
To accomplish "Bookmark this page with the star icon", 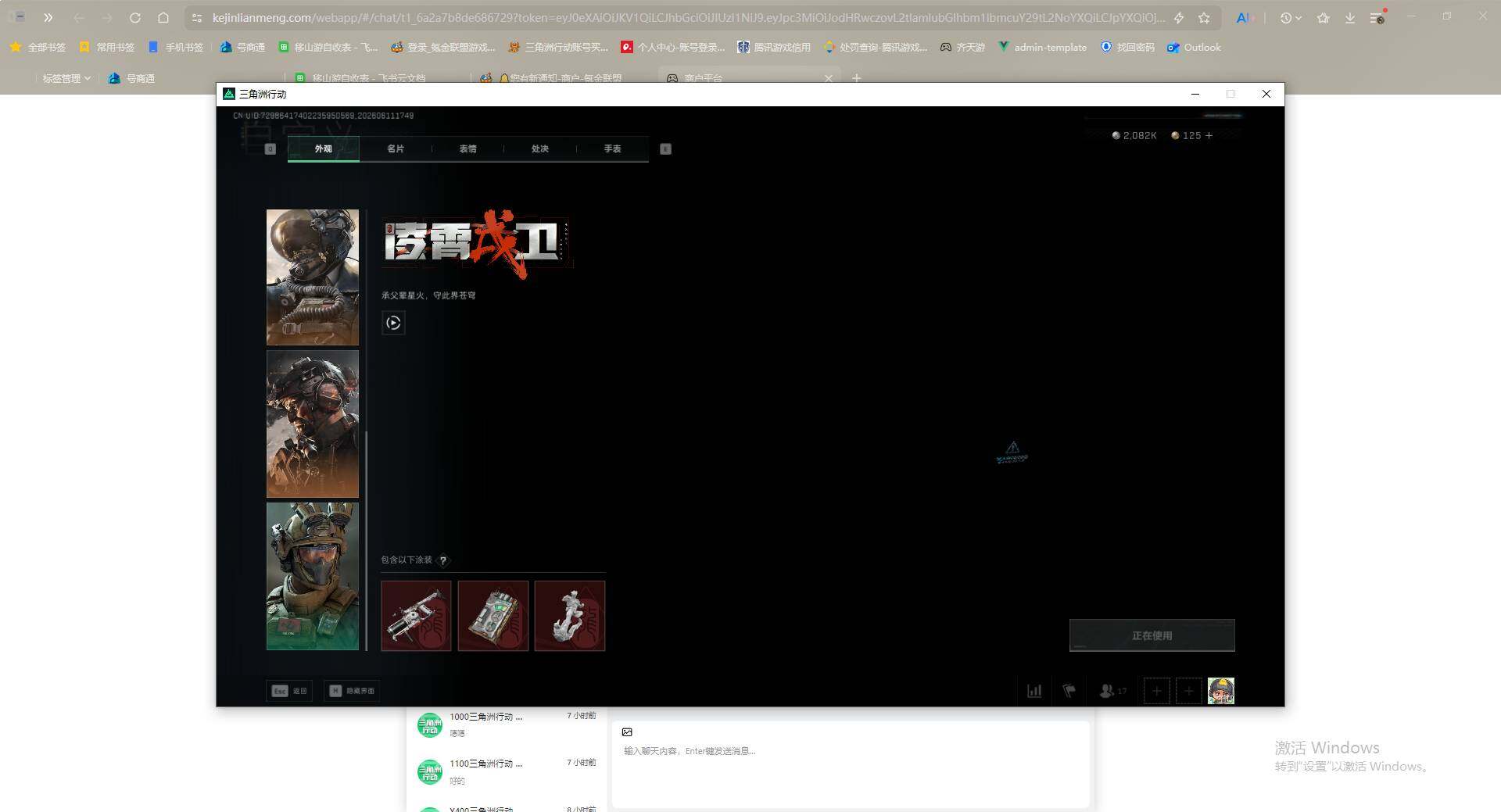I will [1204, 17].
